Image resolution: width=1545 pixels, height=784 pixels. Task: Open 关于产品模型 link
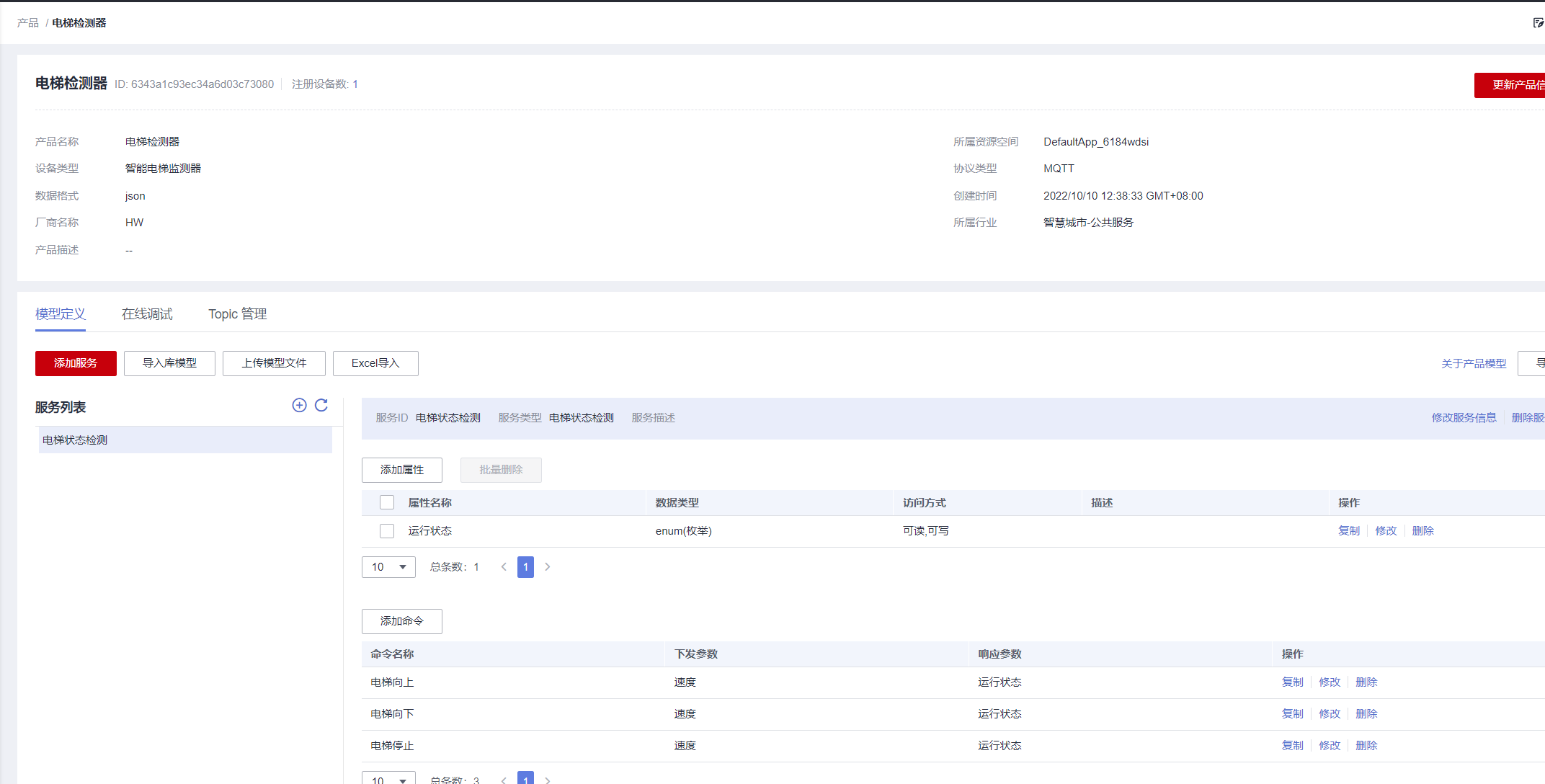(x=1473, y=364)
